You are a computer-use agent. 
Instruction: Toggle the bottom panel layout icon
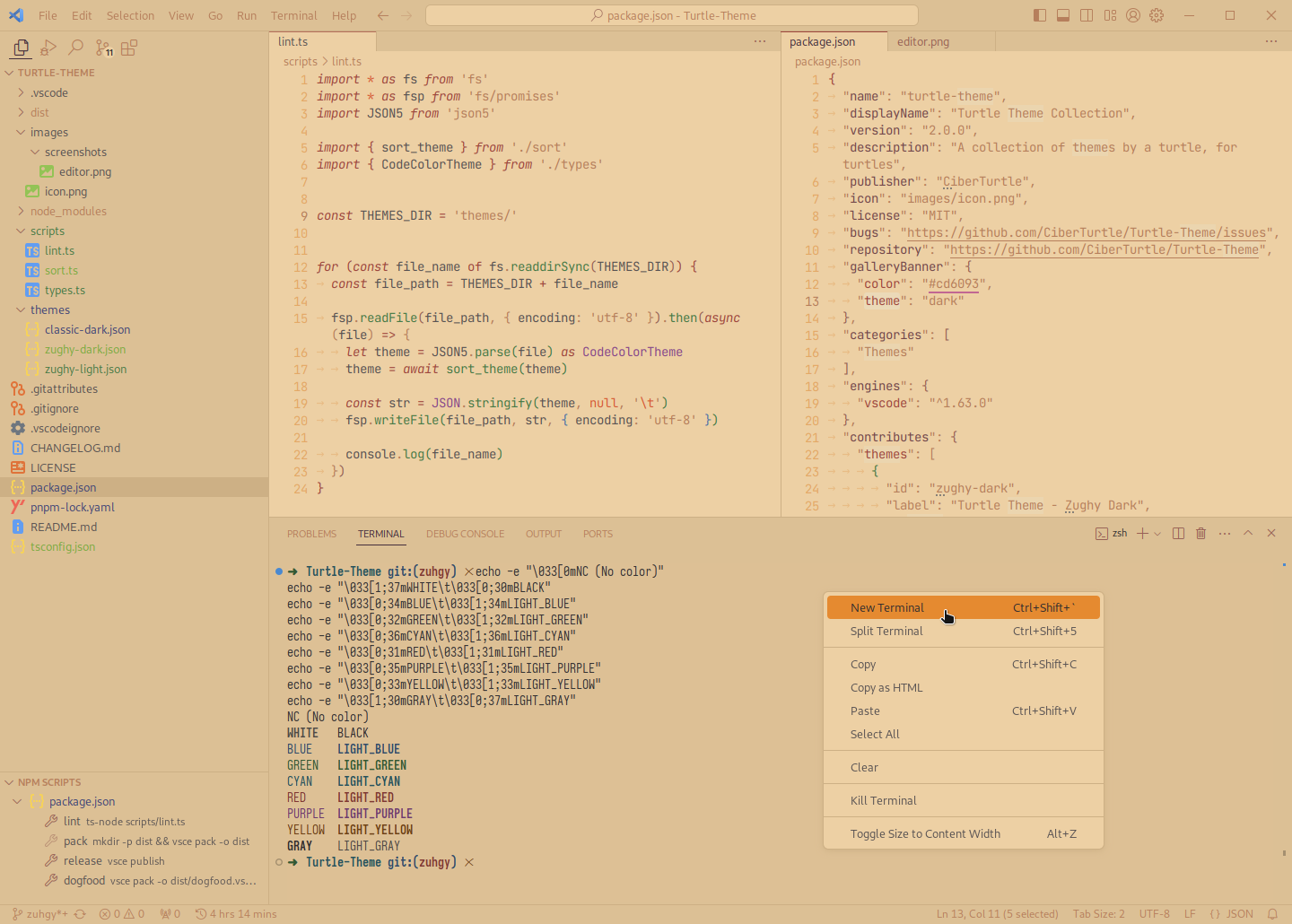[1063, 15]
